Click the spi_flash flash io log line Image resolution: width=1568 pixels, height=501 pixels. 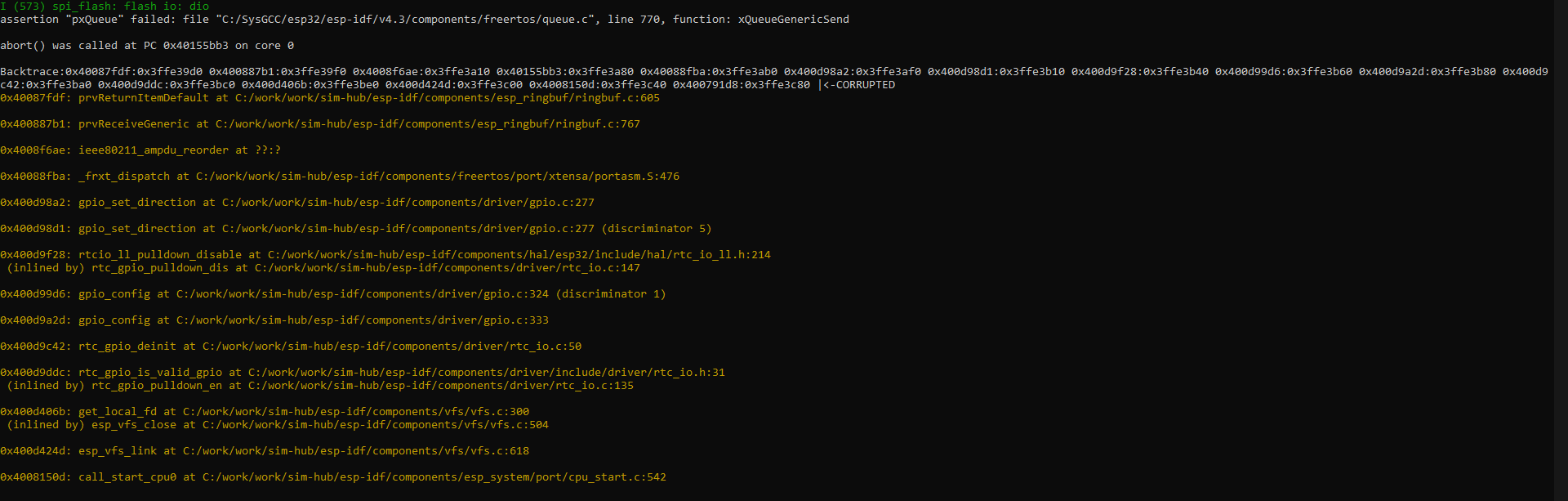click(105, 7)
